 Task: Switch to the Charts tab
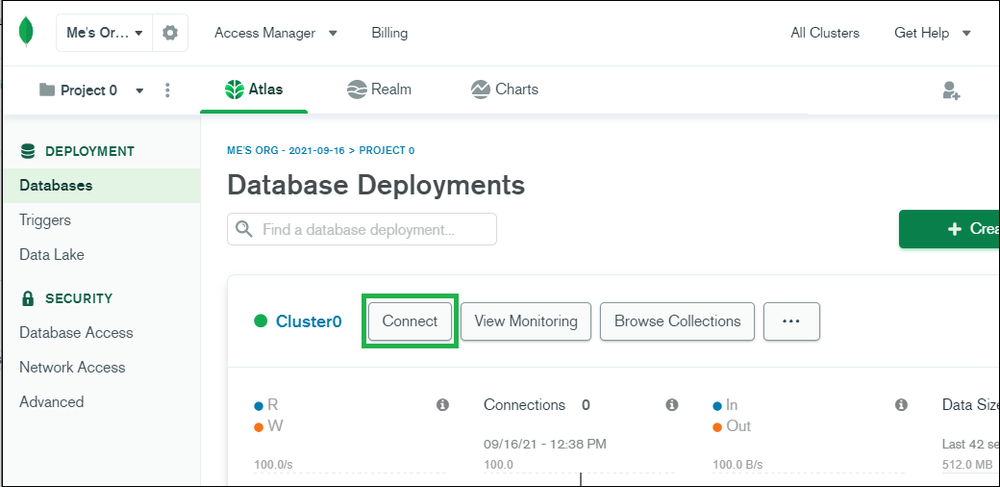click(x=504, y=89)
